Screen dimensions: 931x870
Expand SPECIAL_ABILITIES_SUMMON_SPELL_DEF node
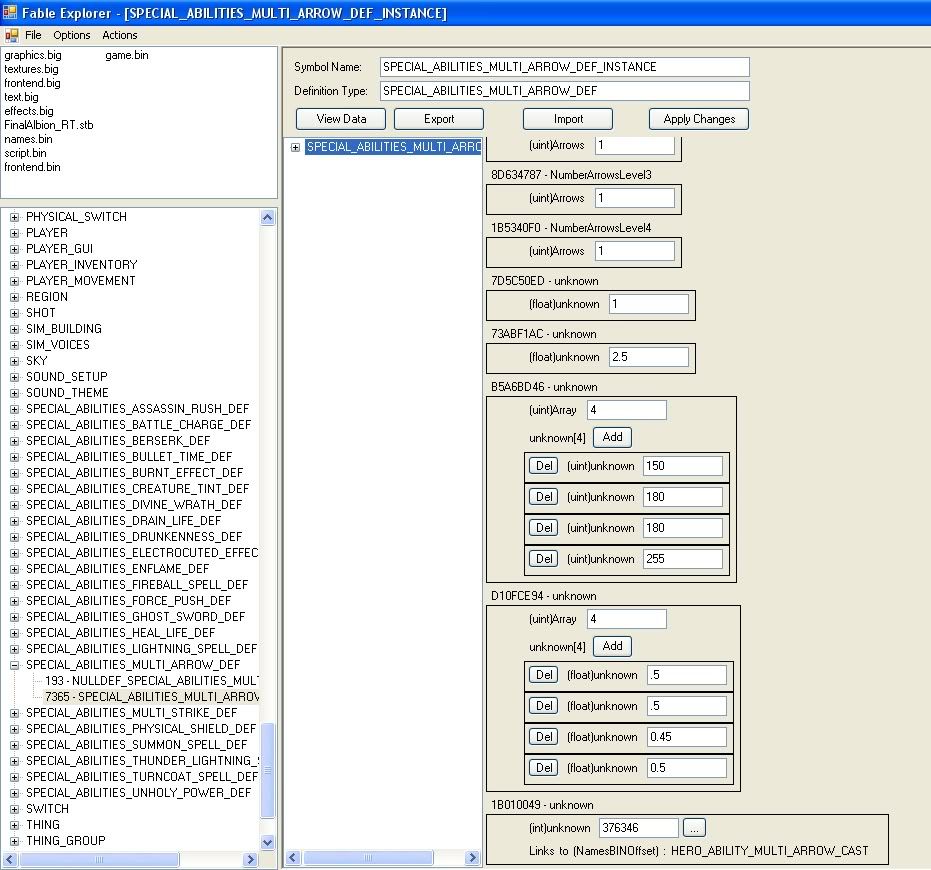(14, 745)
